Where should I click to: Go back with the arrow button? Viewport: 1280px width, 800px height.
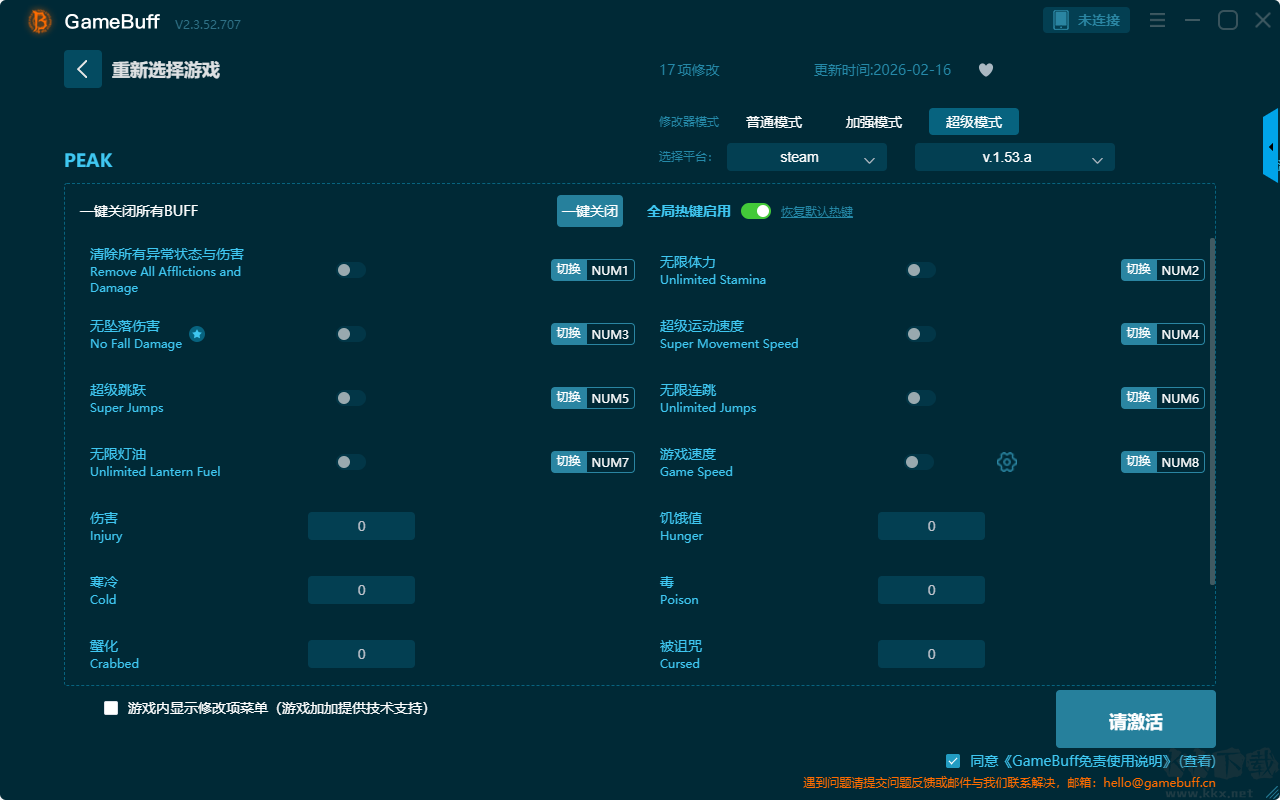coord(83,69)
